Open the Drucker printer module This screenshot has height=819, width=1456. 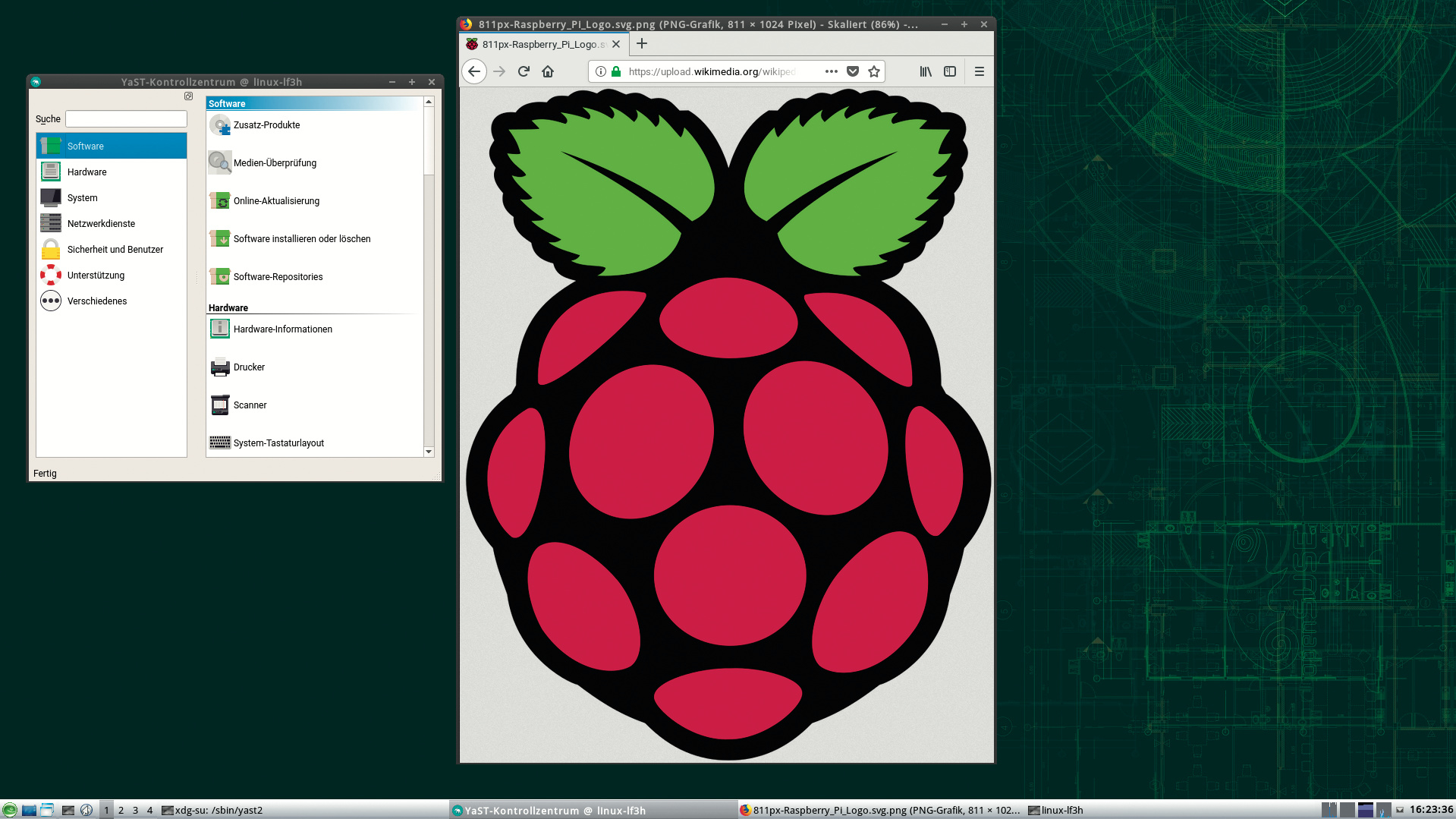[249, 367]
